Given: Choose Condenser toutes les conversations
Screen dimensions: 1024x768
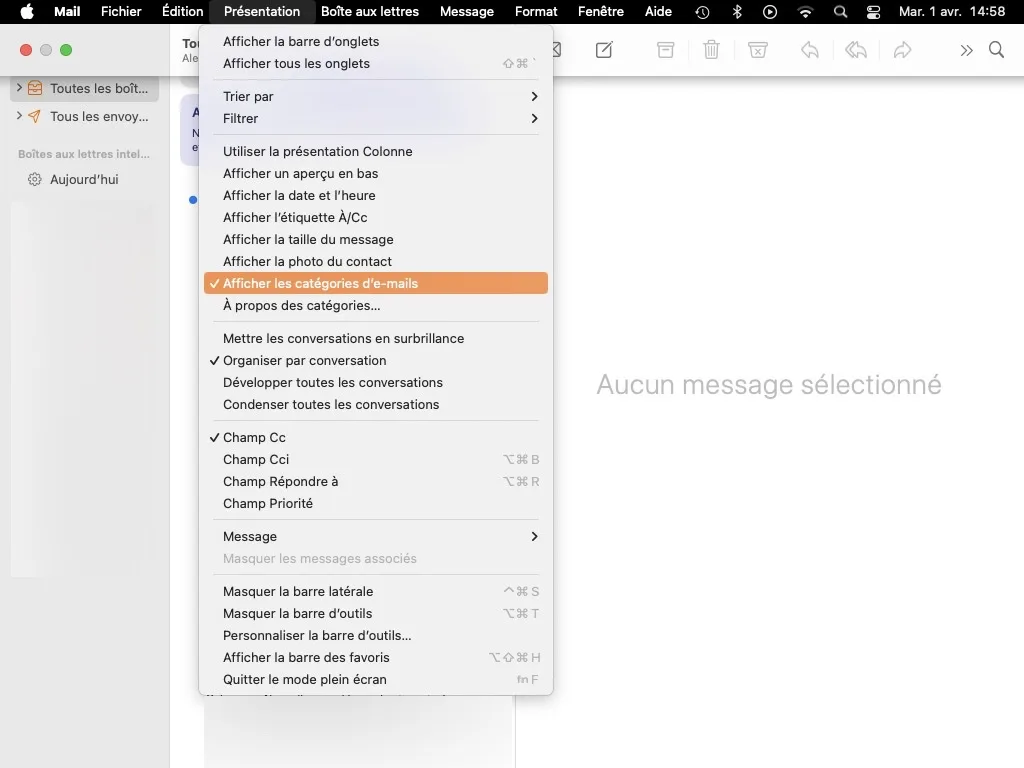Looking at the screenshot, I should (x=376, y=404).
